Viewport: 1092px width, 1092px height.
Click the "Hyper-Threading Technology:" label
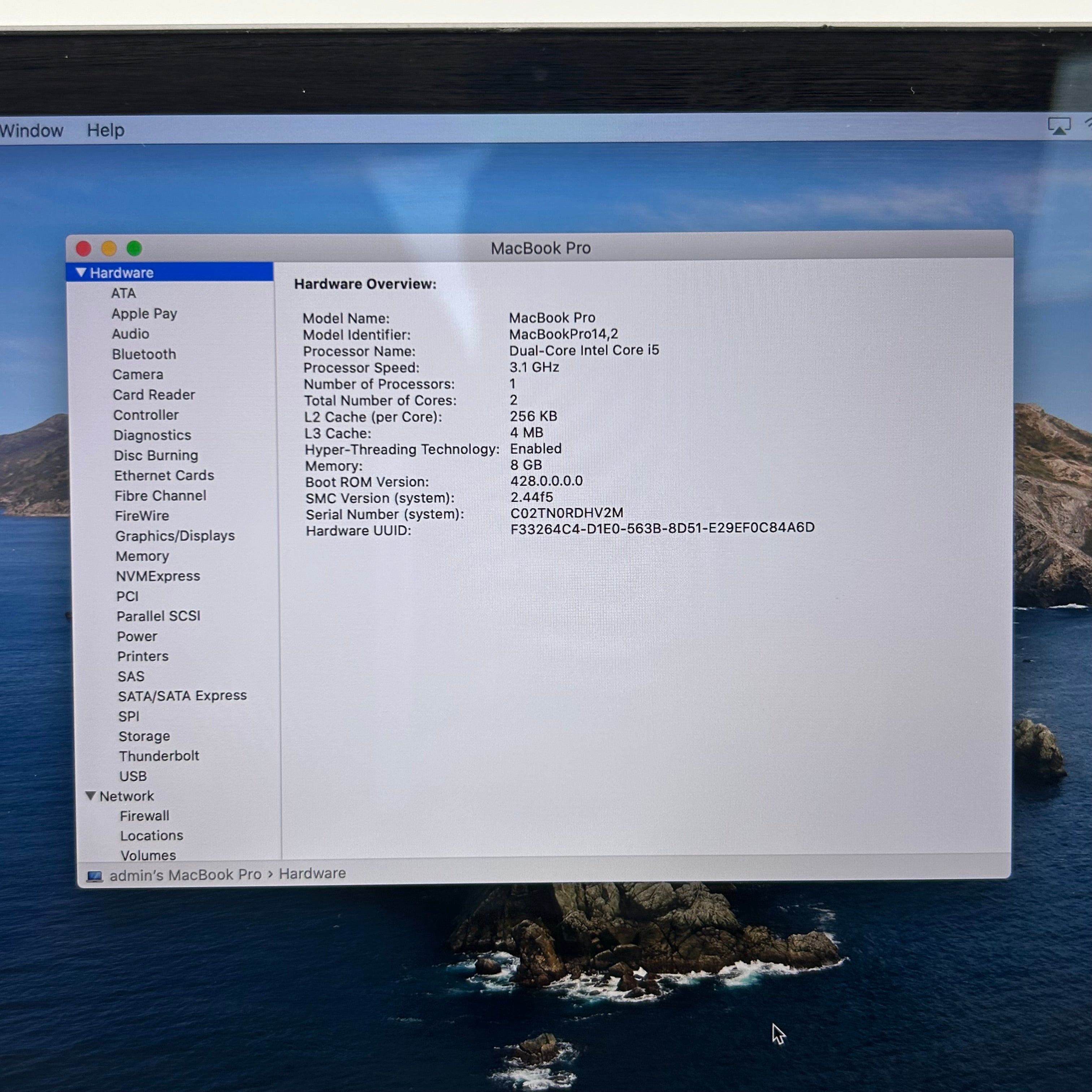(x=402, y=449)
